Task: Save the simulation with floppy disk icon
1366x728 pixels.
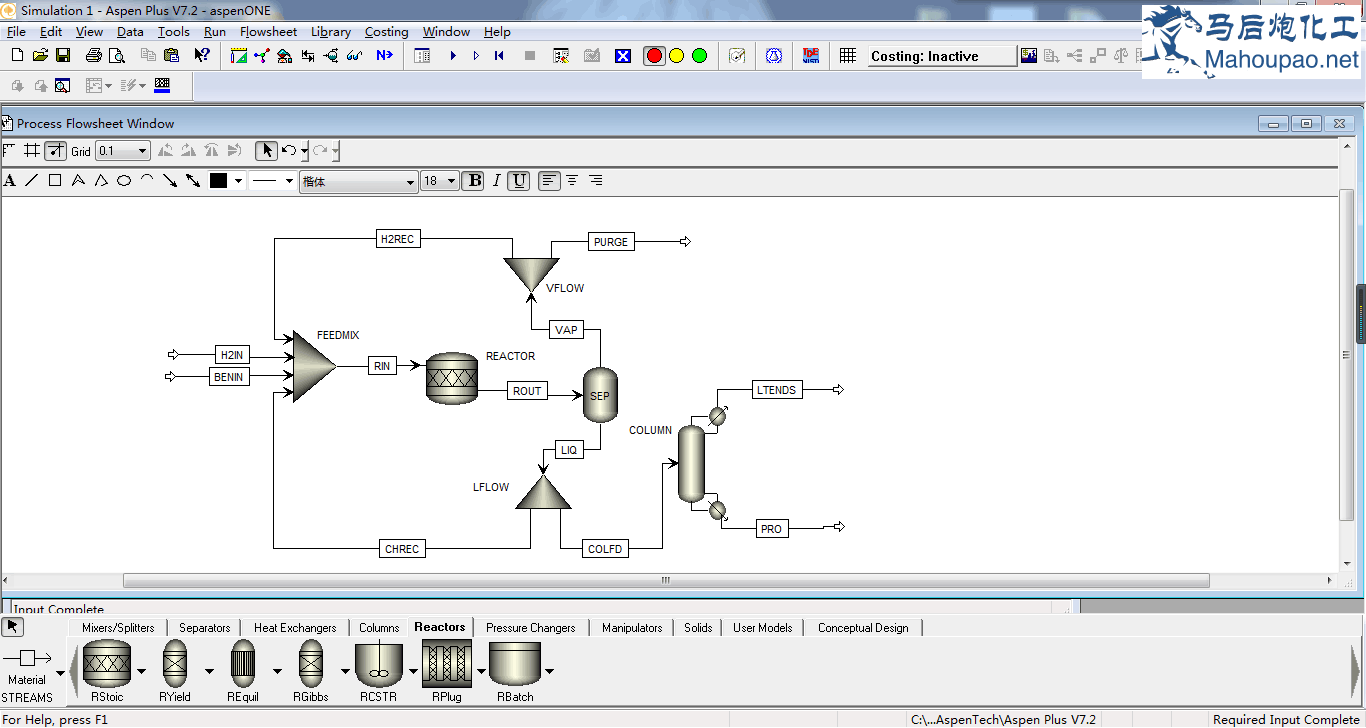Action: 63,56
